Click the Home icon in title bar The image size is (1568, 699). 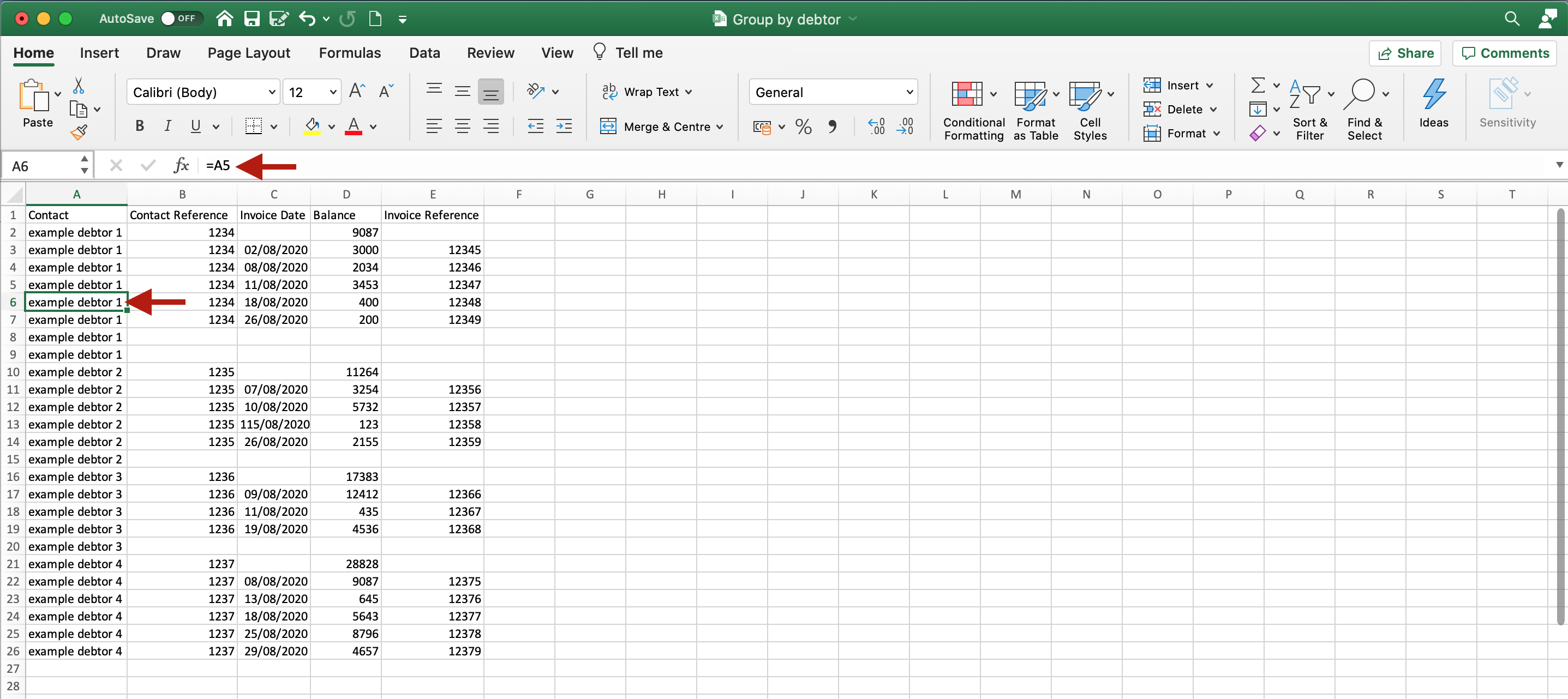click(225, 19)
